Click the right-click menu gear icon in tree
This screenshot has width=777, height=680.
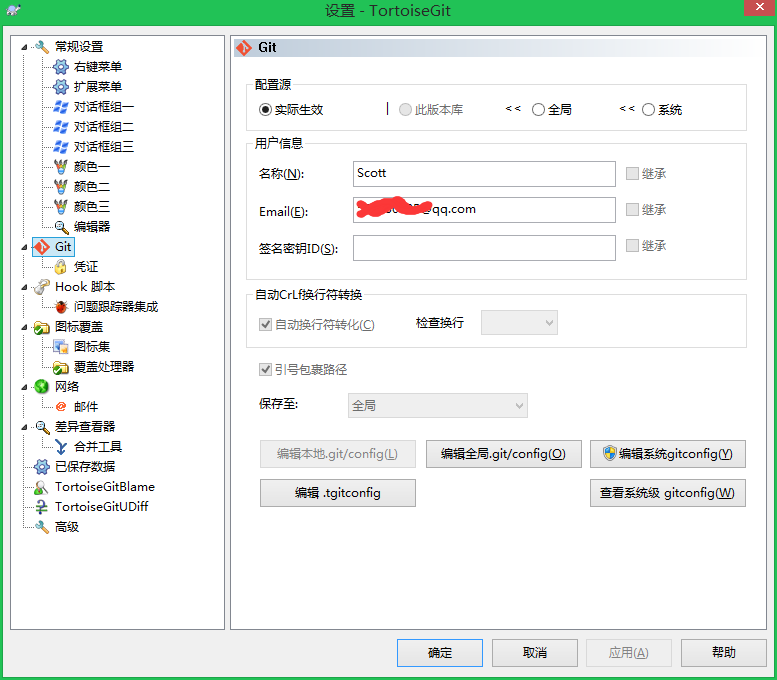[x=61, y=67]
